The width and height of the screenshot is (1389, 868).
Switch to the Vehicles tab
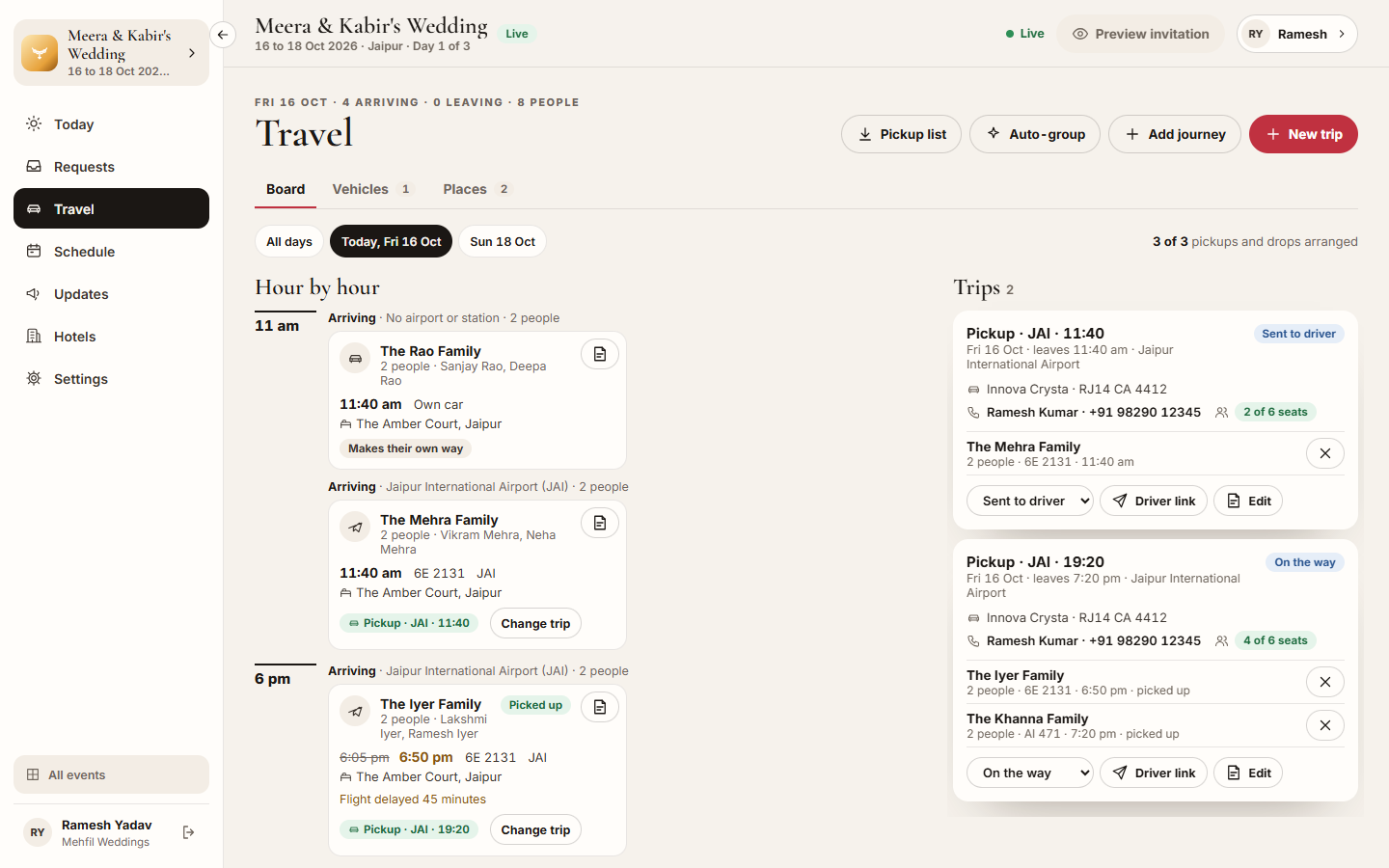[372, 189]
